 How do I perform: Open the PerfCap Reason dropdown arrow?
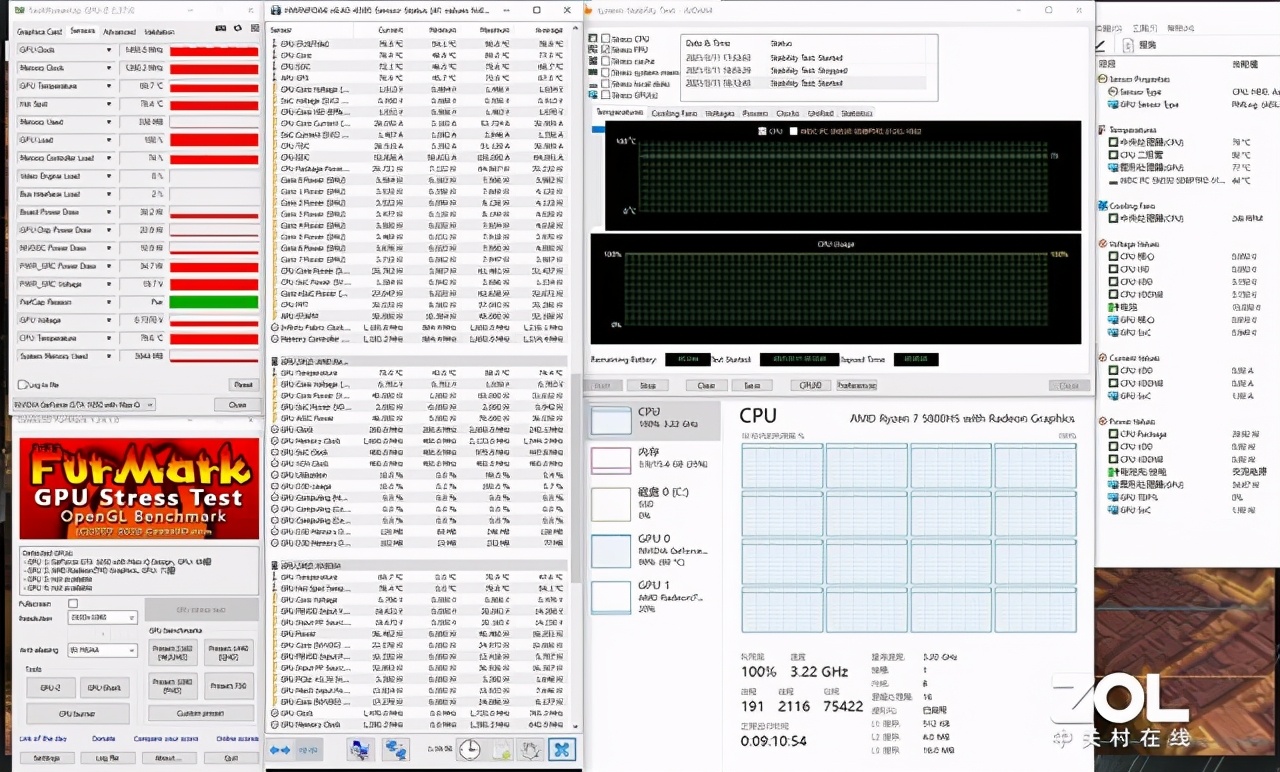coord(110,302)
